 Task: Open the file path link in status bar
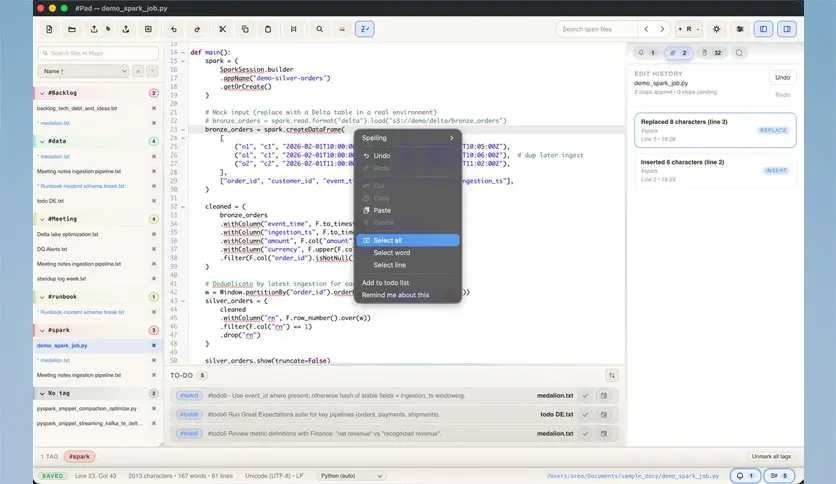click(633, 475)
